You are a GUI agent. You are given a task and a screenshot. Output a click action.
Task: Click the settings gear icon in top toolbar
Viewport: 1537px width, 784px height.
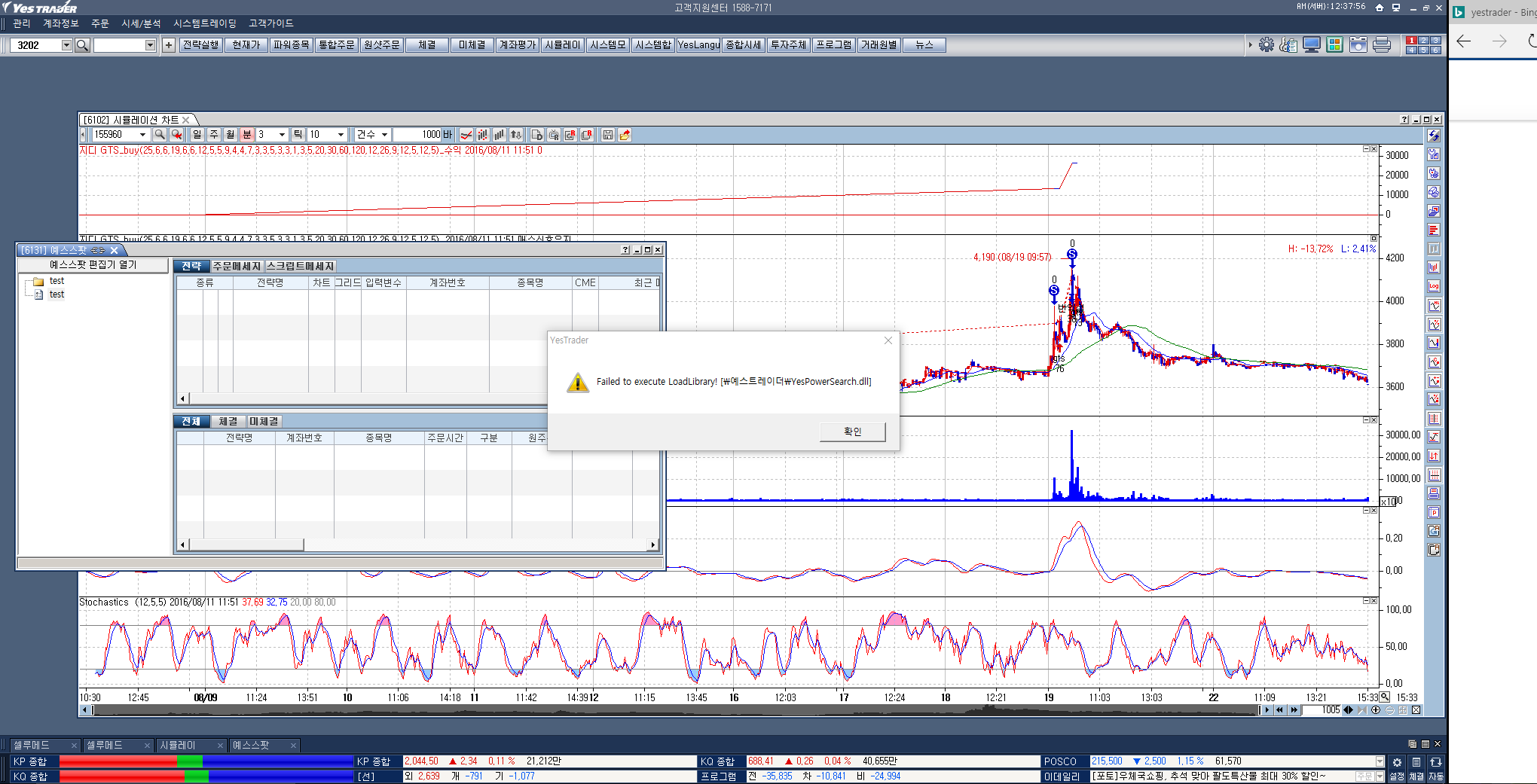(x=1267, y=45)
